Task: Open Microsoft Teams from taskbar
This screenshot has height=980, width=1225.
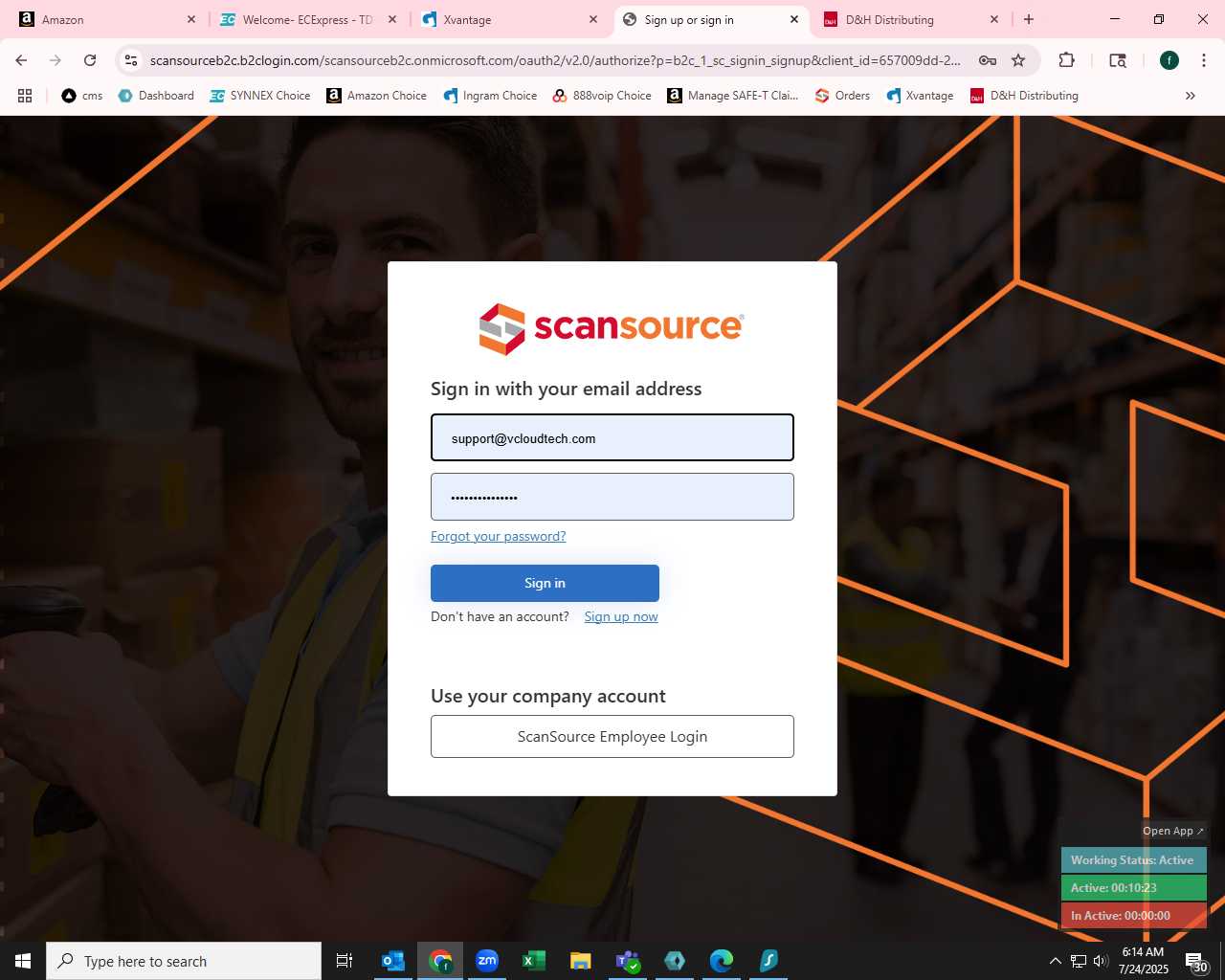Action: point(628,961)
